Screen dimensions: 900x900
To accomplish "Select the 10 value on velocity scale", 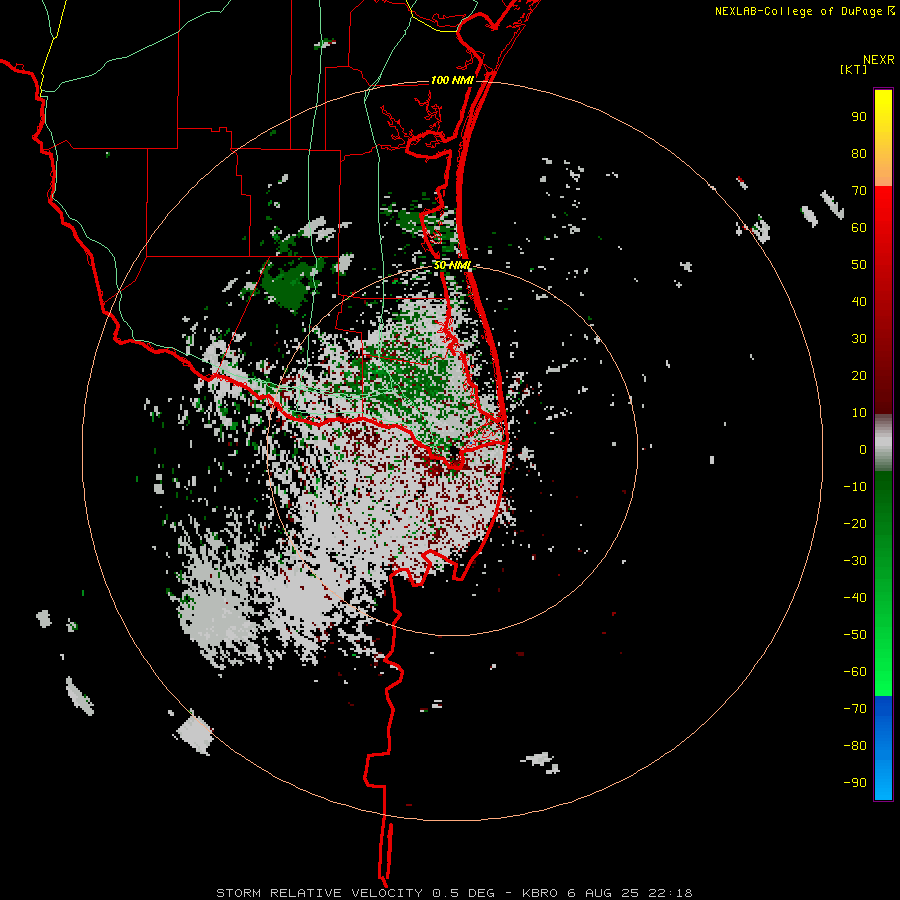I will coord(859,413).
